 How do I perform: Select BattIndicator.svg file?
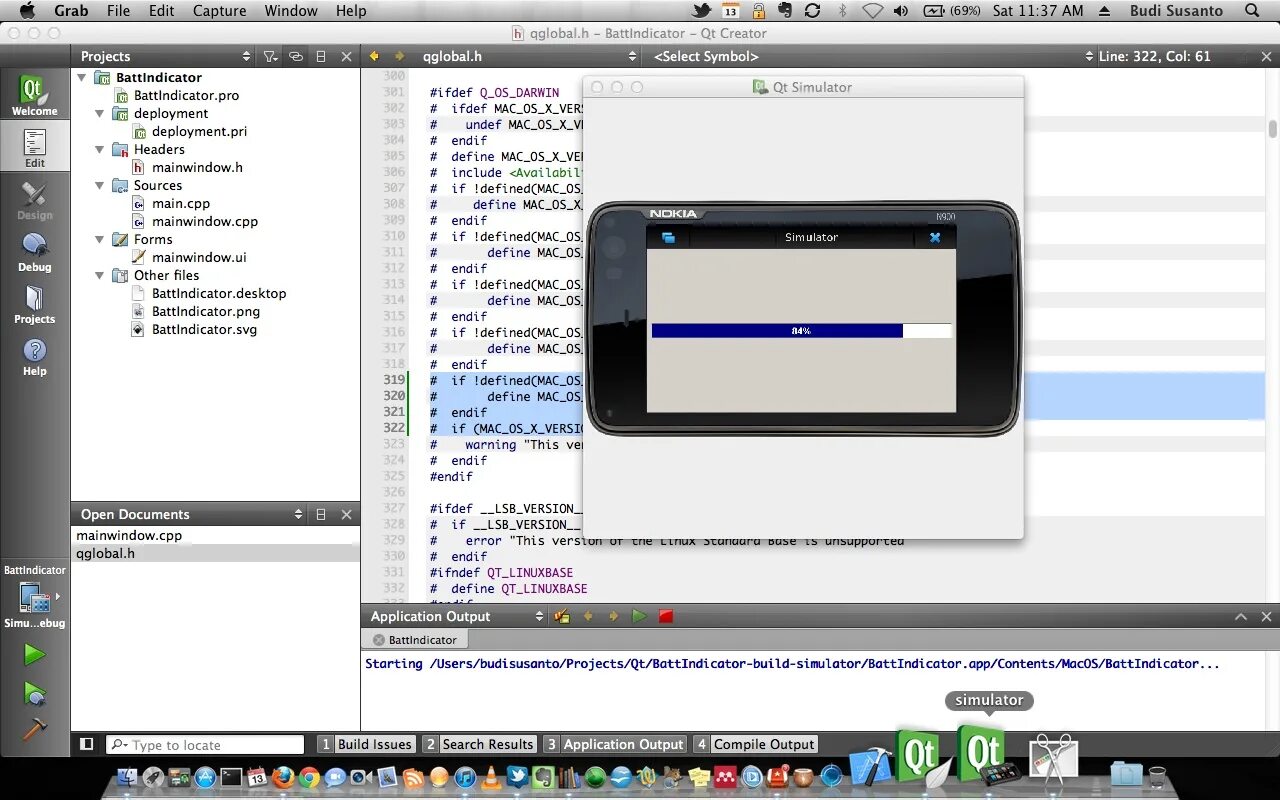204,329
